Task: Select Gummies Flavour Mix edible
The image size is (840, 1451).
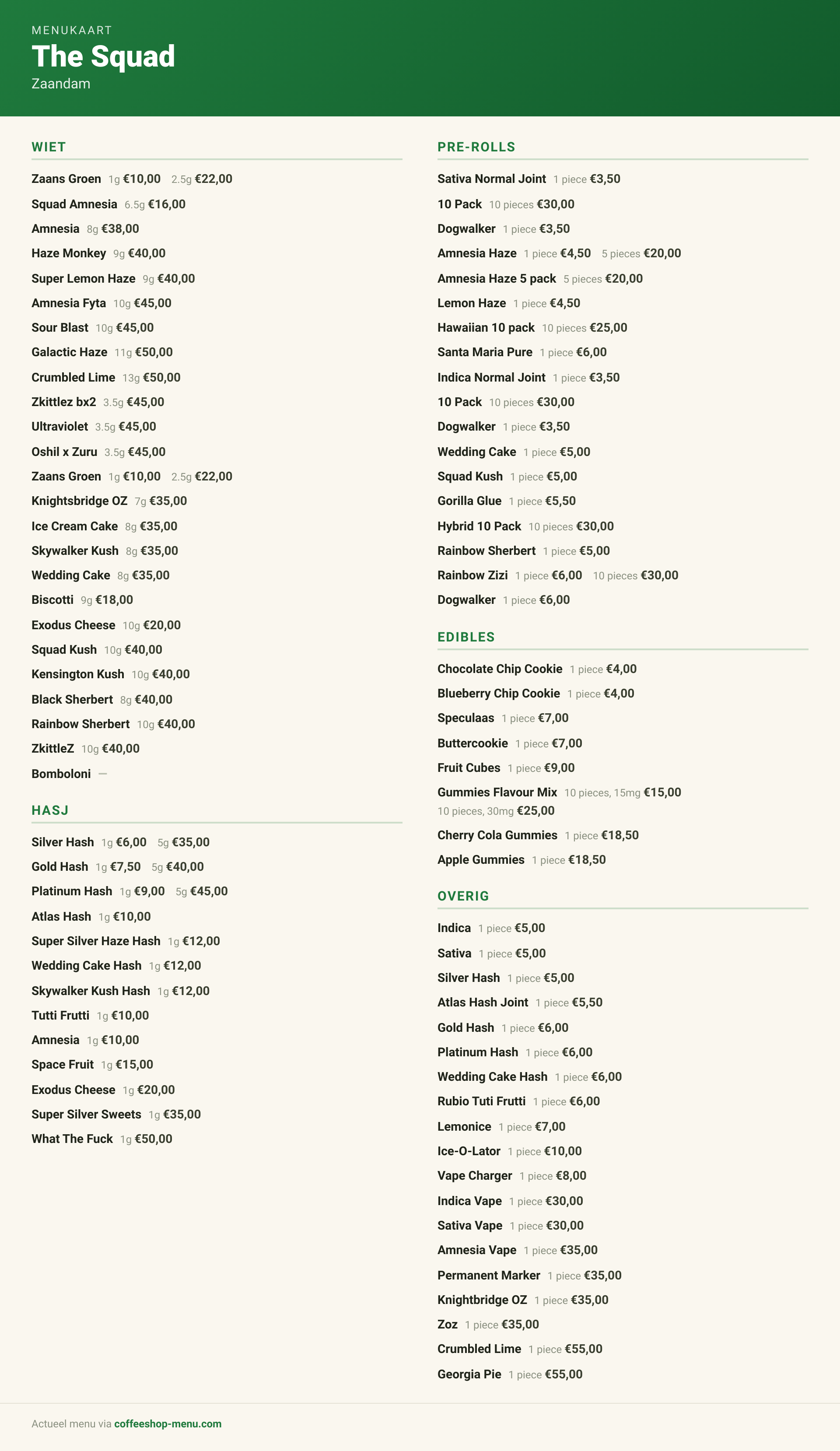Action: pyautogui.click(x=497, y=792)
